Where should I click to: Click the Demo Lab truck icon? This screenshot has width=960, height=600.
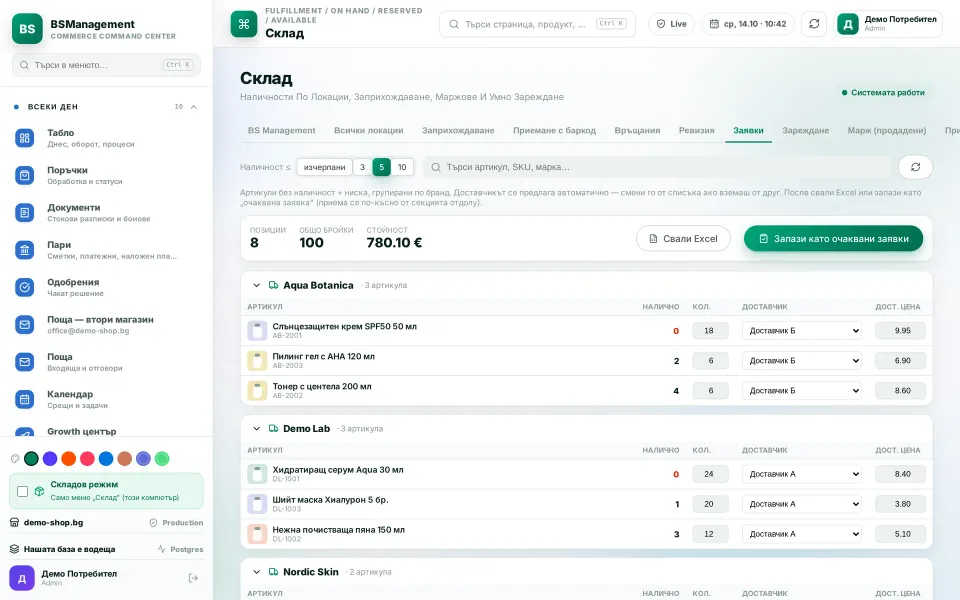273,429
